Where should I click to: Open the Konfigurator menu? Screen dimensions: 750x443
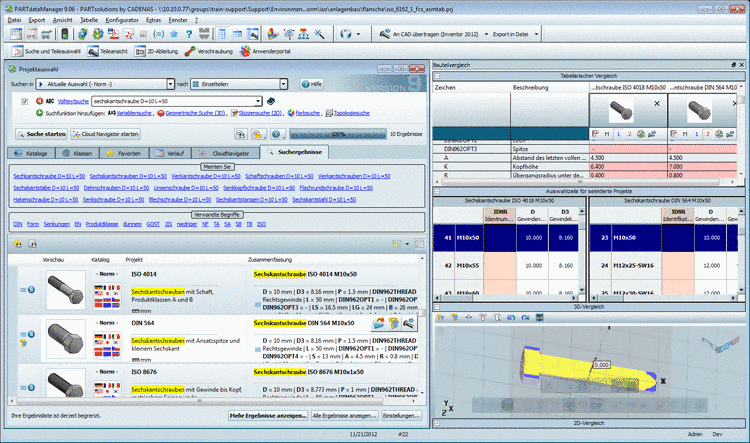122,20
